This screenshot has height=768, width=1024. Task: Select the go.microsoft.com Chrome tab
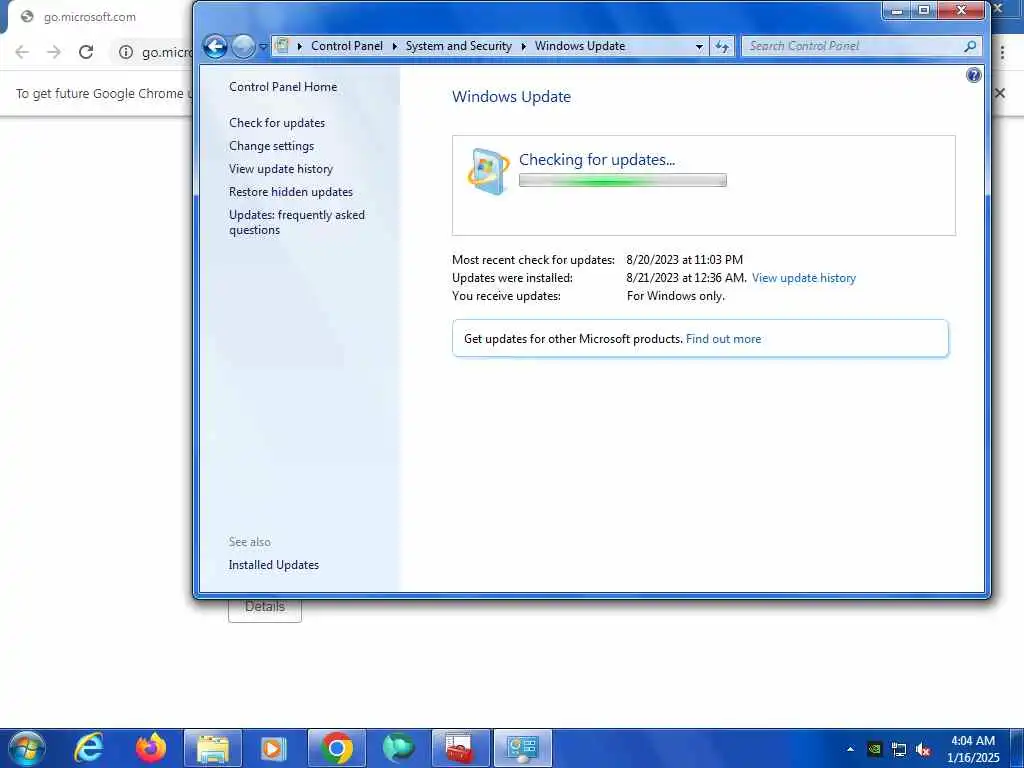pos(89,17)
